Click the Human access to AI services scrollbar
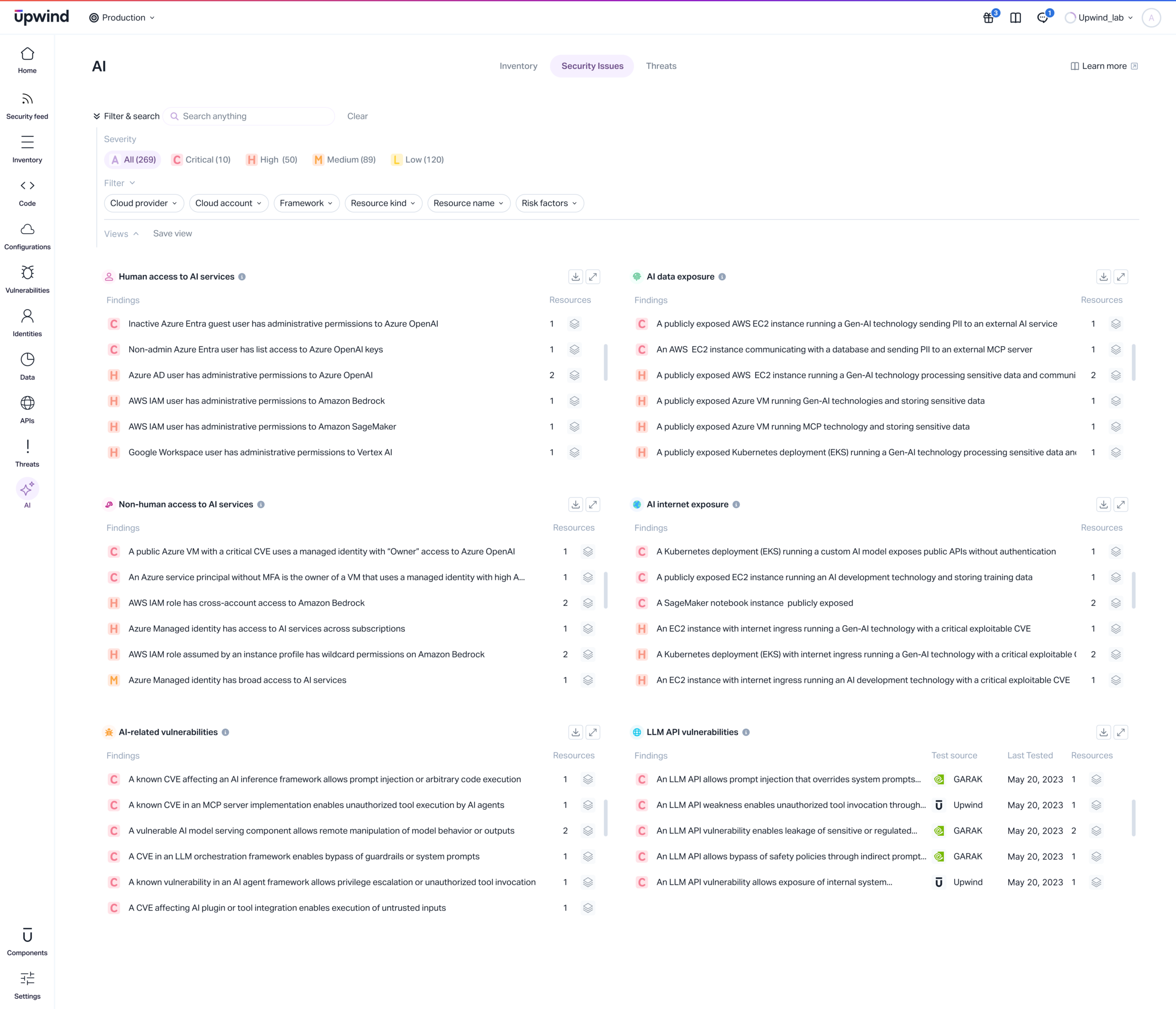This screenshot has width=1176, height=1009. coord(605,362)
